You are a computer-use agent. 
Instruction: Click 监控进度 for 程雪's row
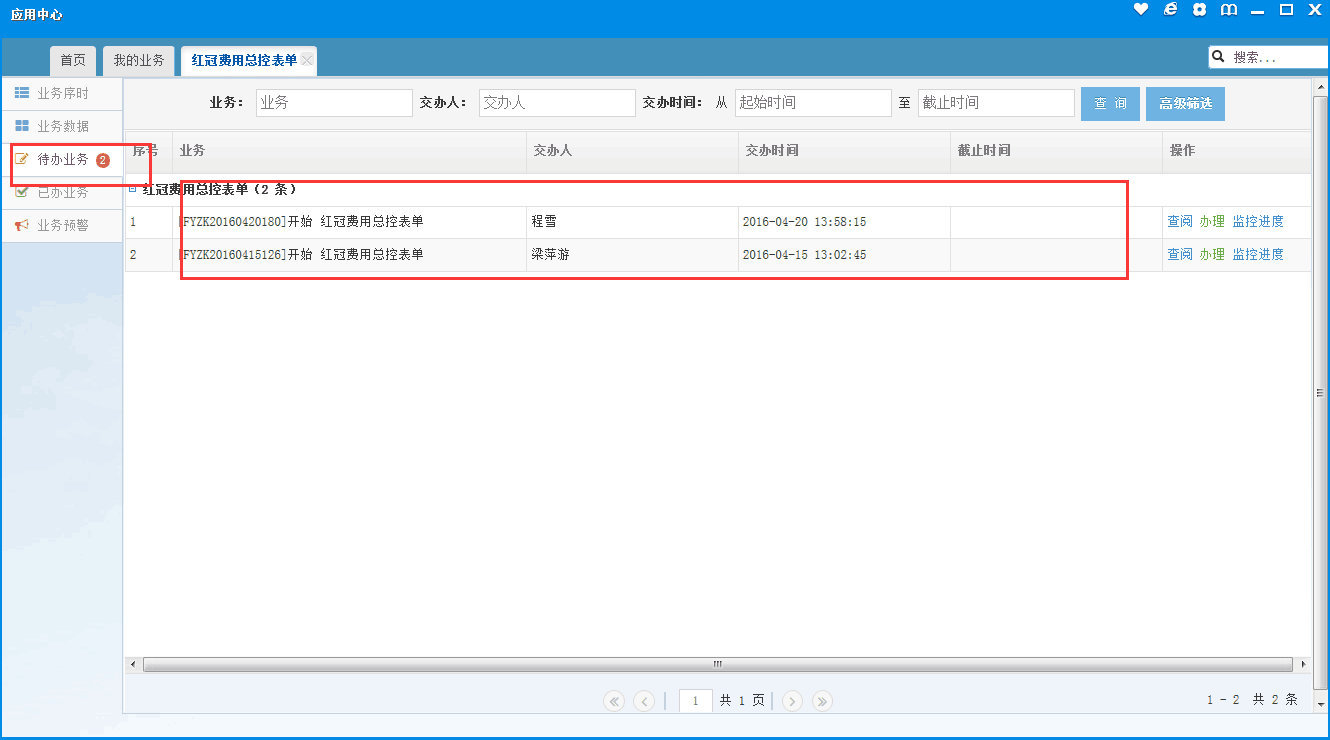[1258, 222]
